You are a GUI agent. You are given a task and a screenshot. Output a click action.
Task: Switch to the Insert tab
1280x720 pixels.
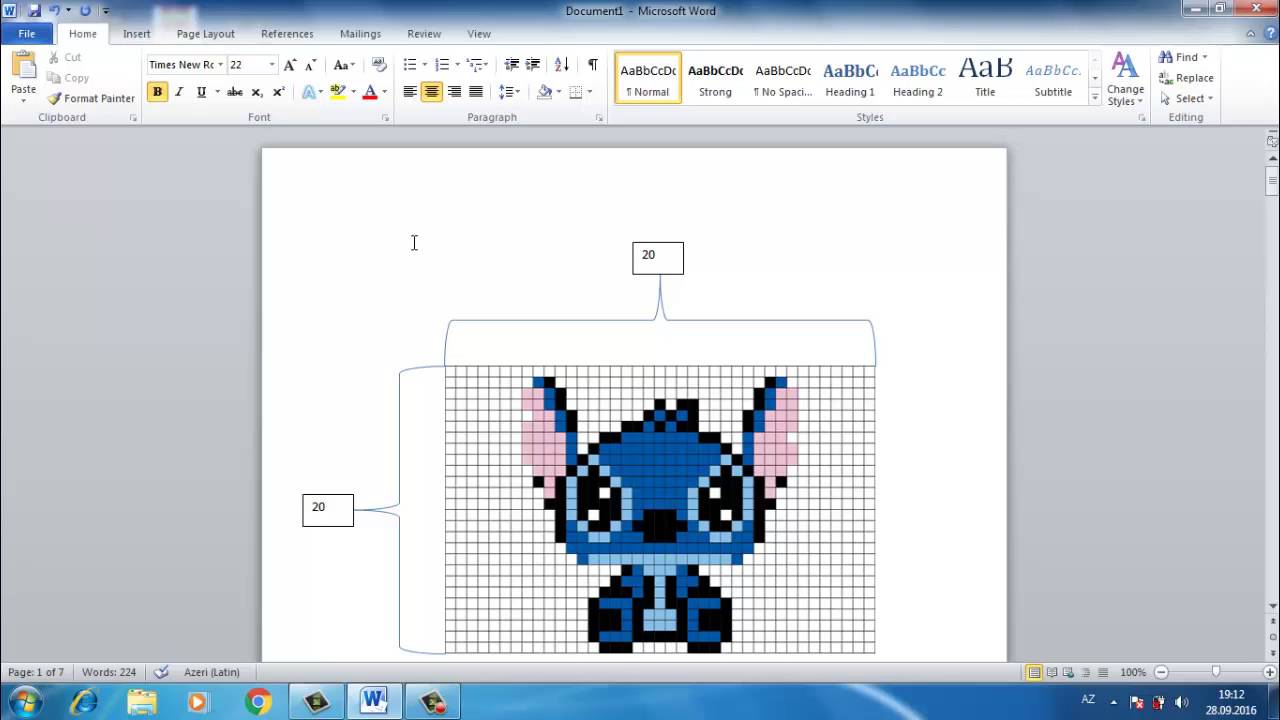pos(137,34)
